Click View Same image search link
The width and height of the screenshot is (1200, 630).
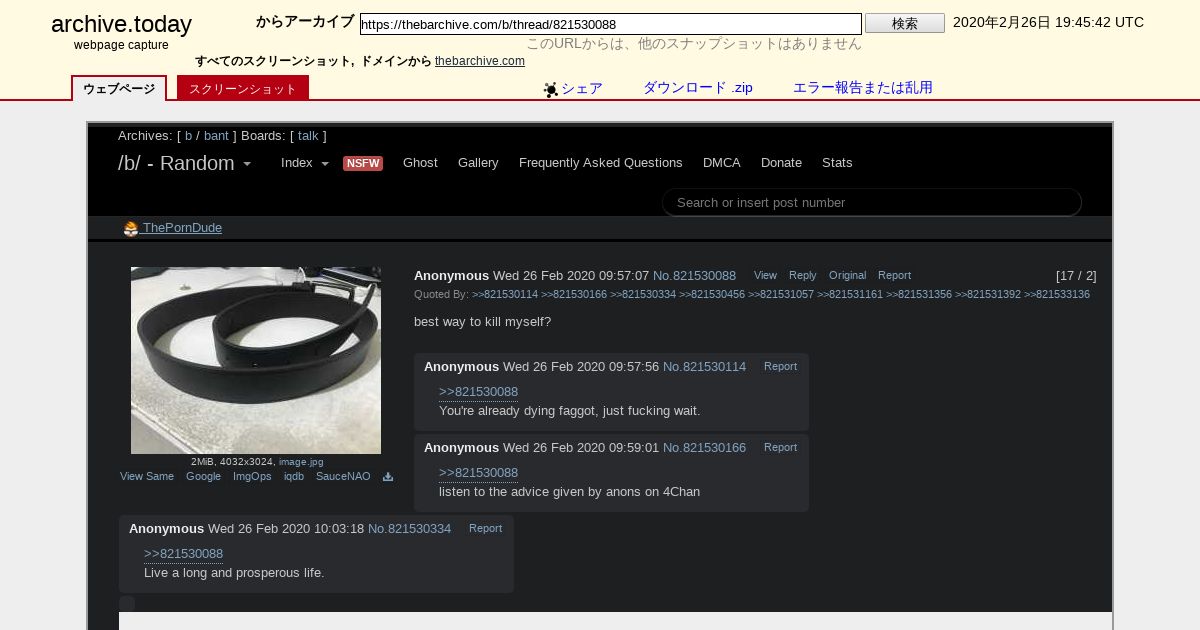(147, 477)
